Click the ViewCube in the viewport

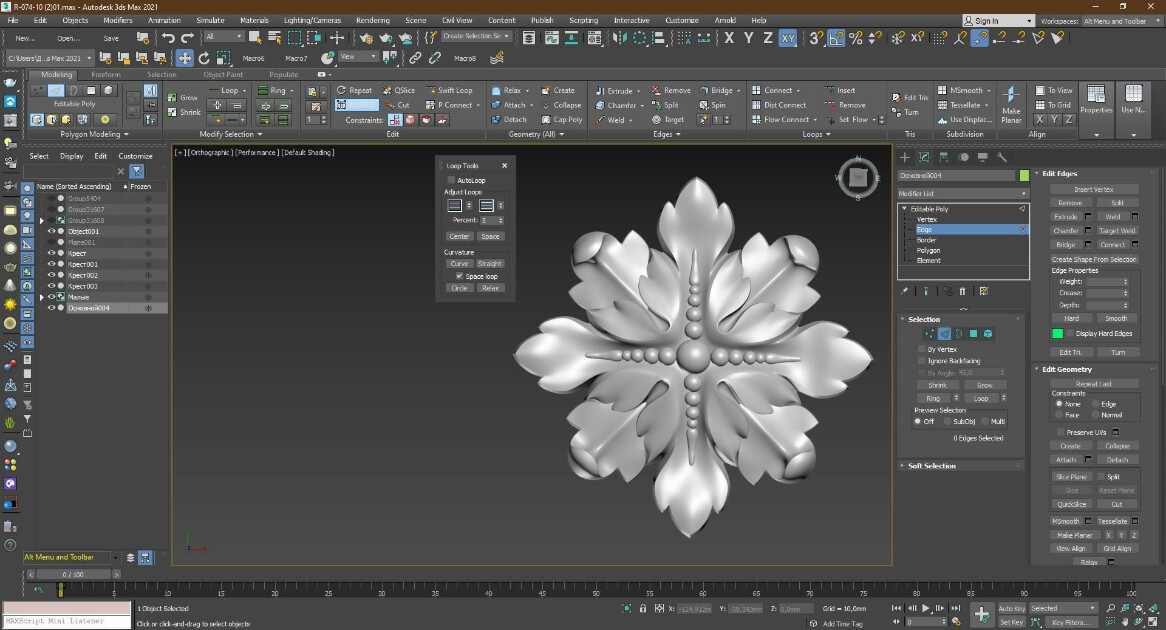(858, 177)
